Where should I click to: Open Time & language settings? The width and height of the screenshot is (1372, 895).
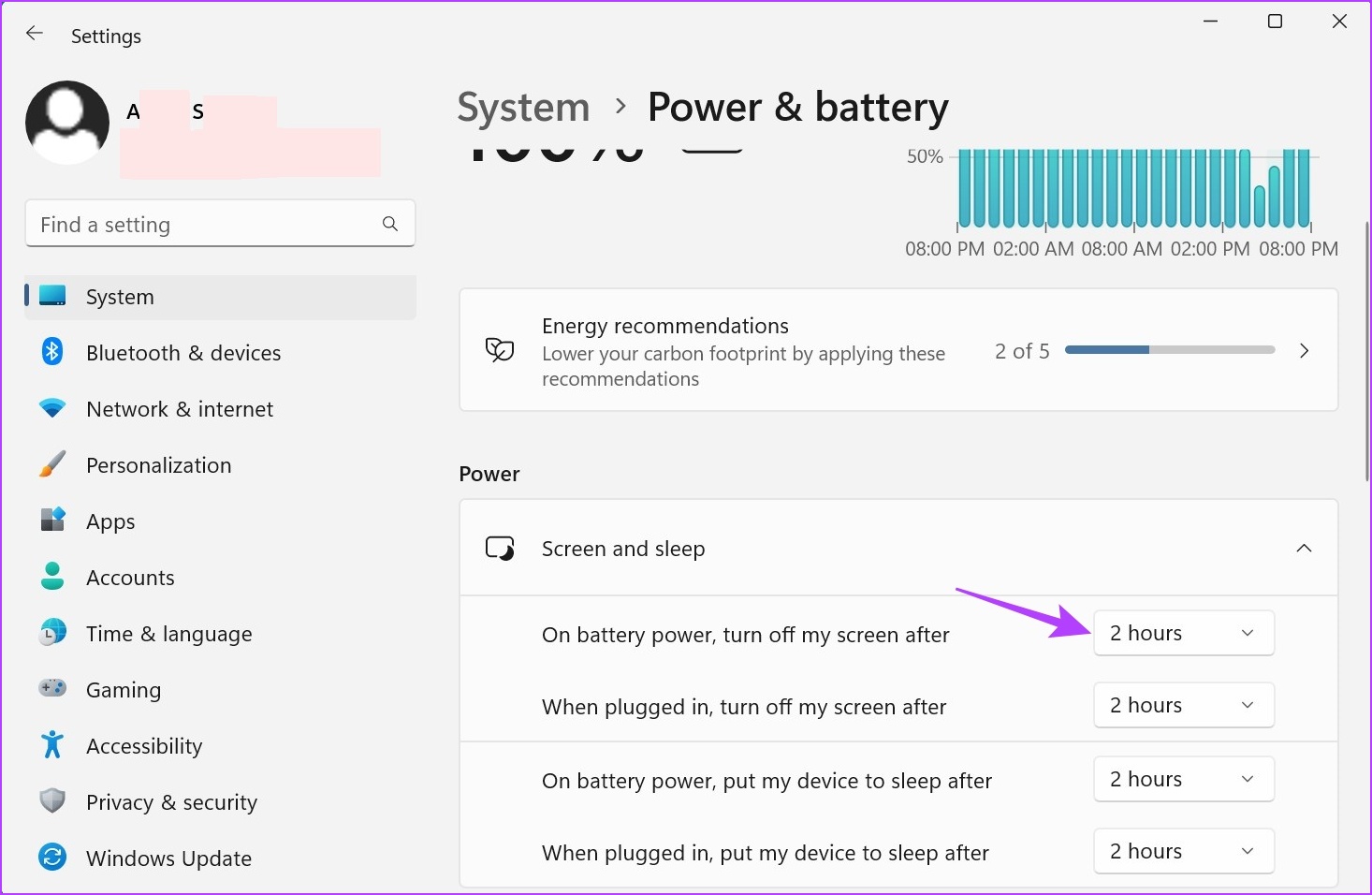click(220, 634)
